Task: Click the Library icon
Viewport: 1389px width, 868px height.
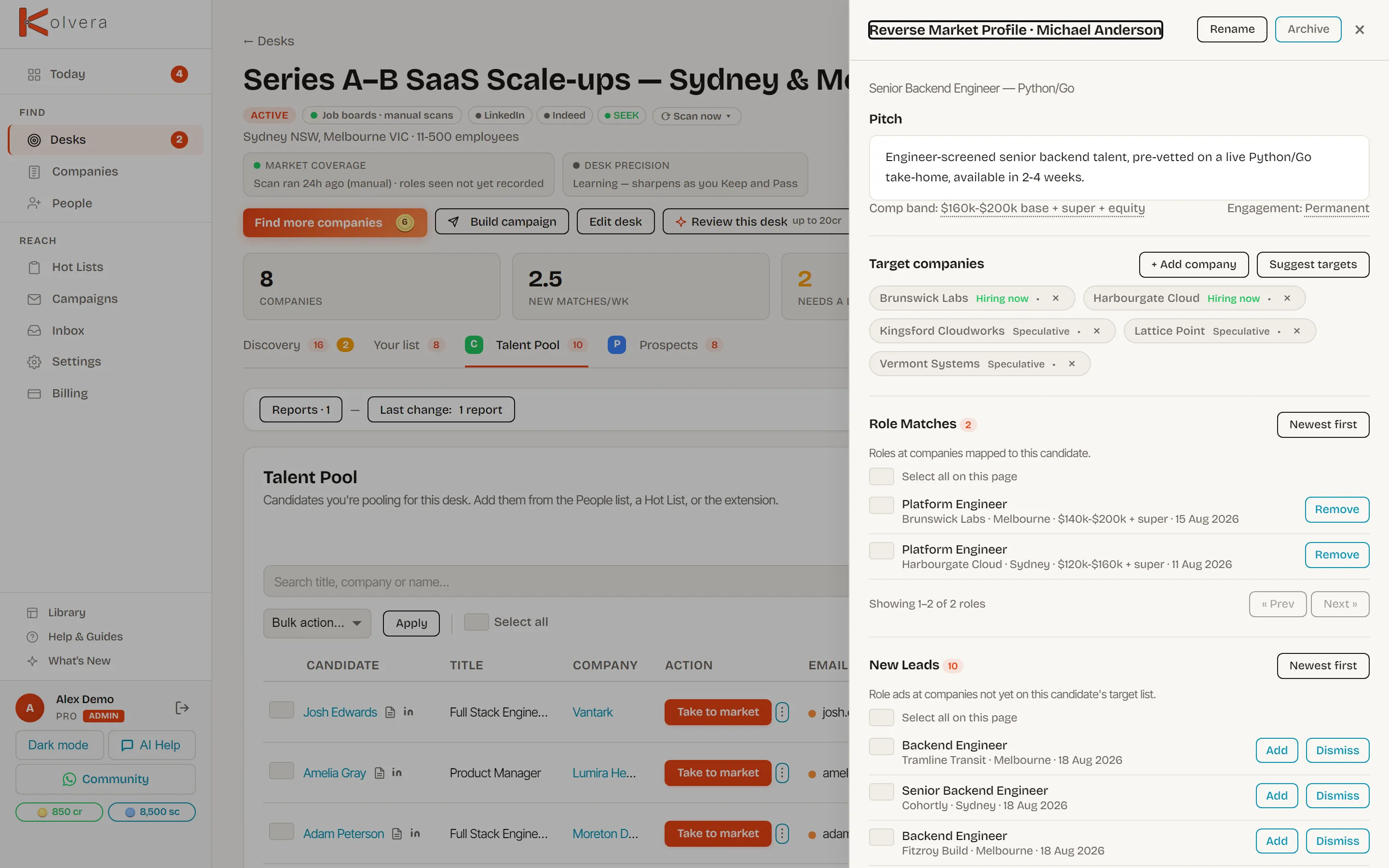Action: tap(32, 612)
